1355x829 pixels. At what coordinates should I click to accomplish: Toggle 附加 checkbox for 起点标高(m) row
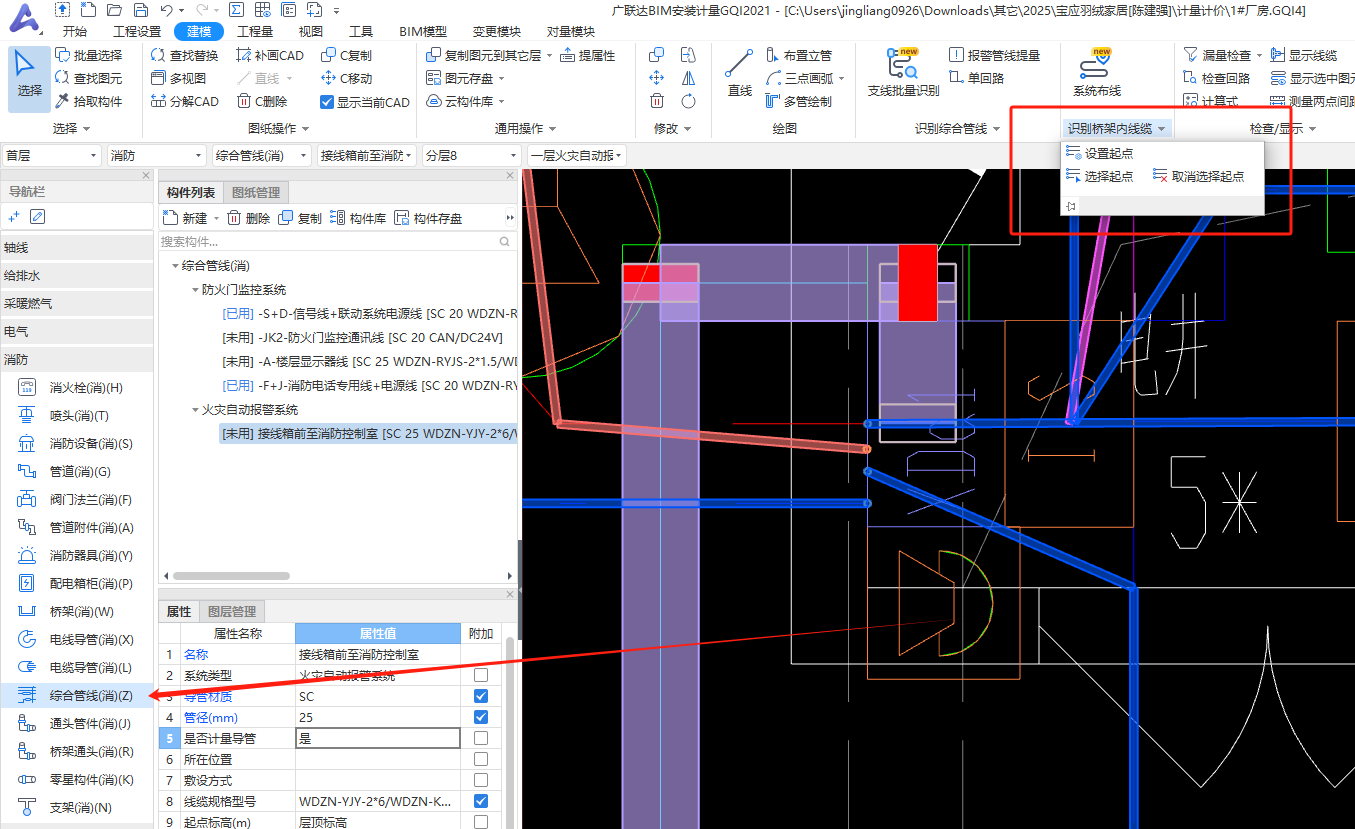point(481,822)
